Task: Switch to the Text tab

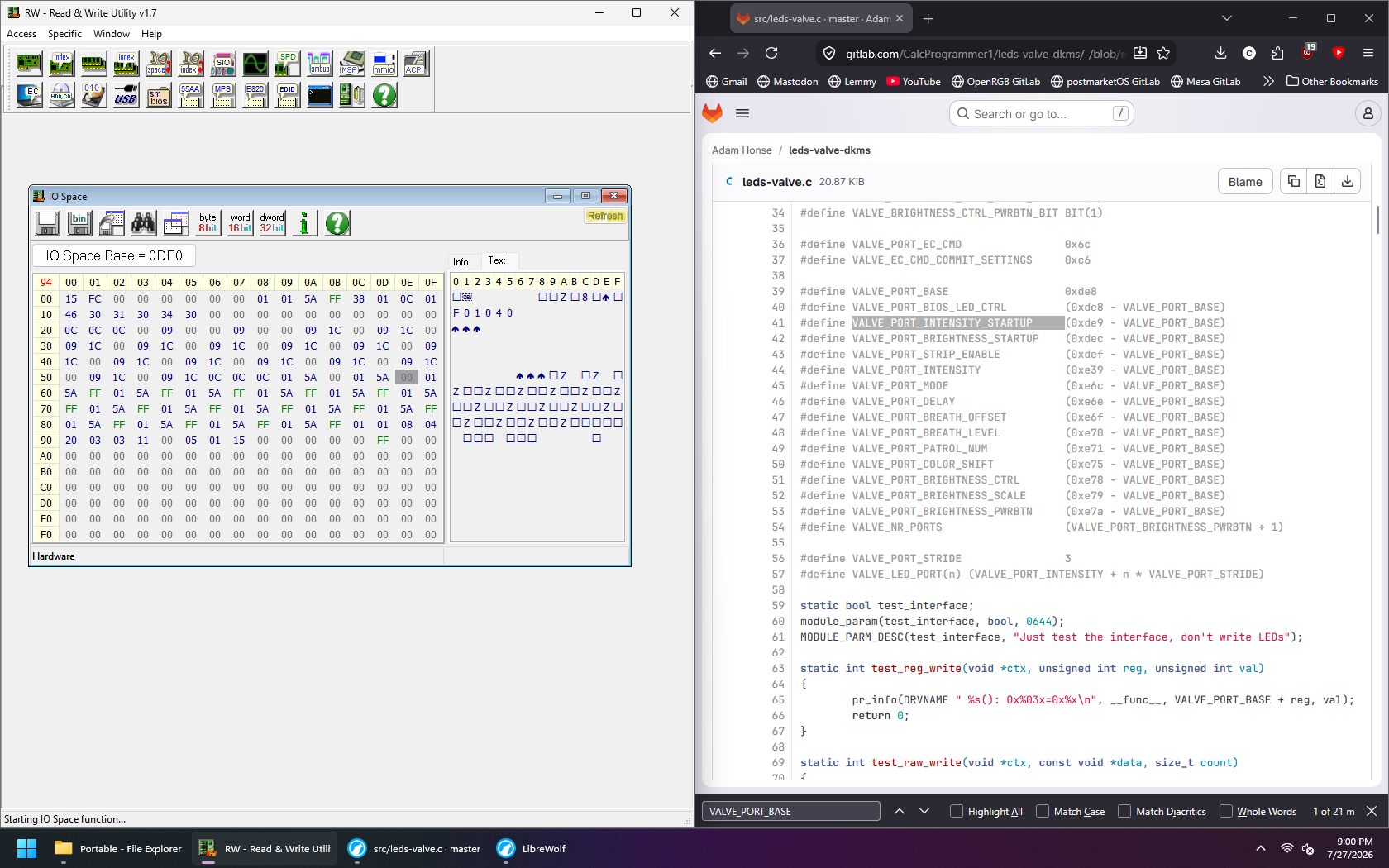Action: click(x=497, y=260)
